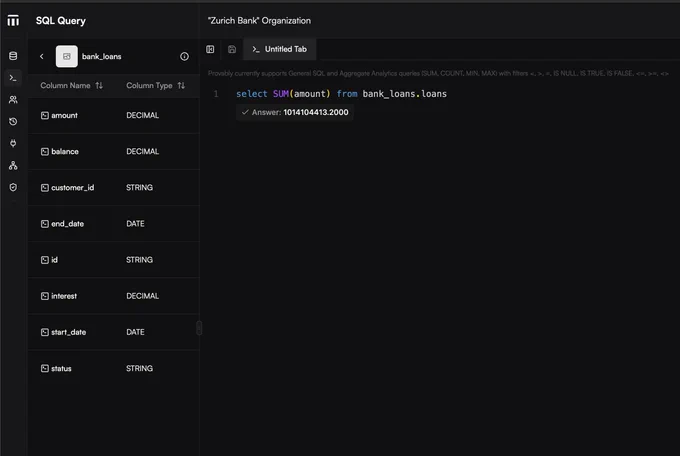
Task: Click the start_date column icon
Action: pos(45,332)
